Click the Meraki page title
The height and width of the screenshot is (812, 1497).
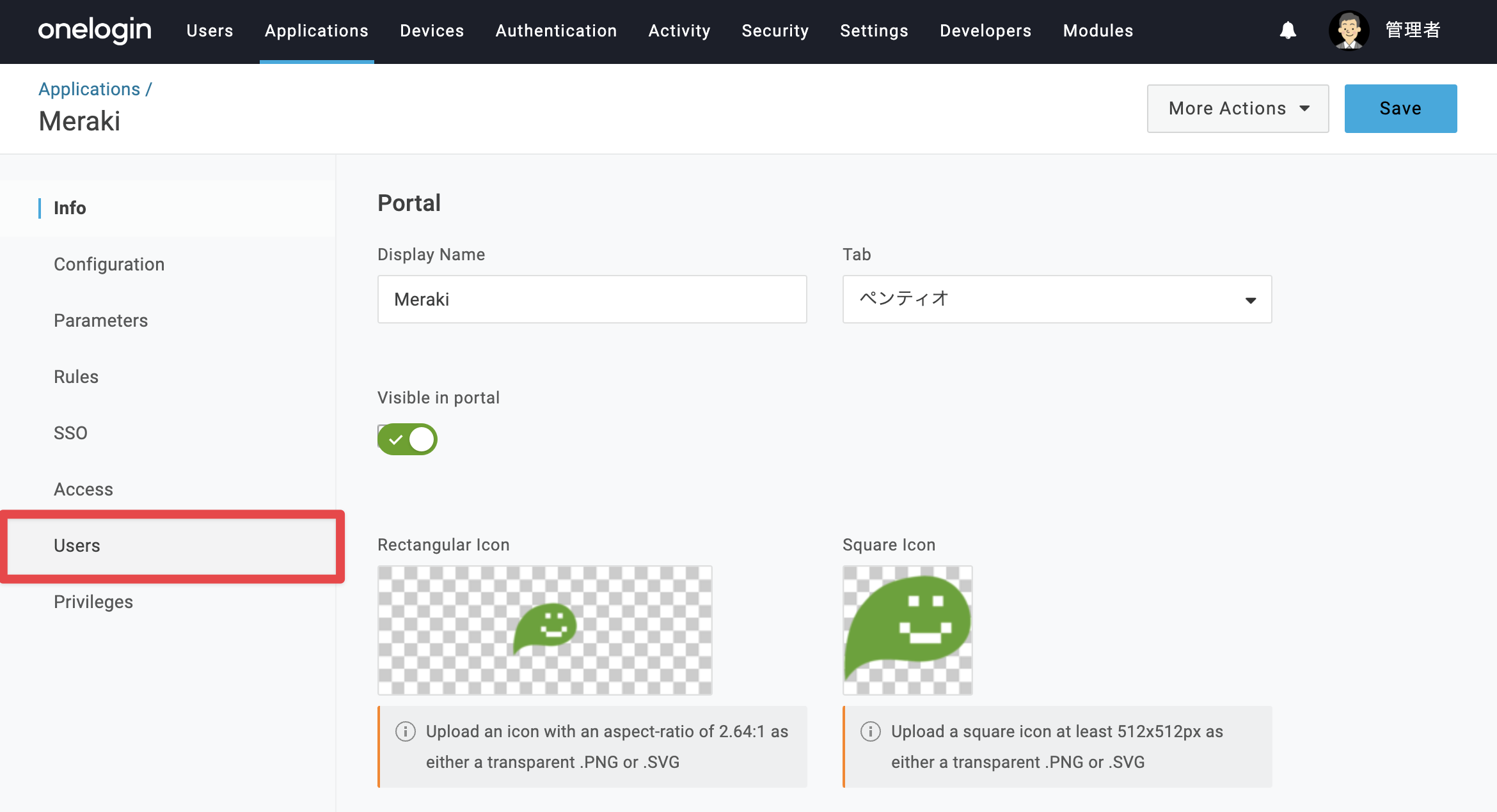click(79, 121)
